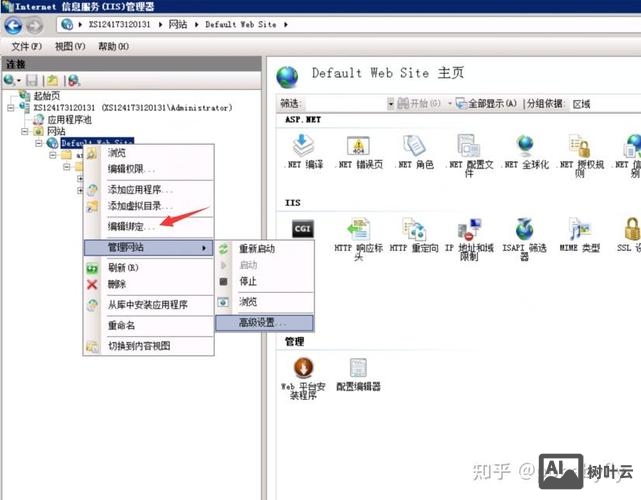This screenshot has height=500, width=641.
Task: Choose 重命名 in the context menu
Action: click(149, 325)
